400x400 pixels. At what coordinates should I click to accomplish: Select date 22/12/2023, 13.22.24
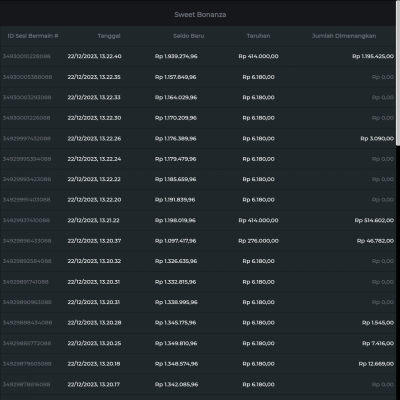[x=94, y=159]
